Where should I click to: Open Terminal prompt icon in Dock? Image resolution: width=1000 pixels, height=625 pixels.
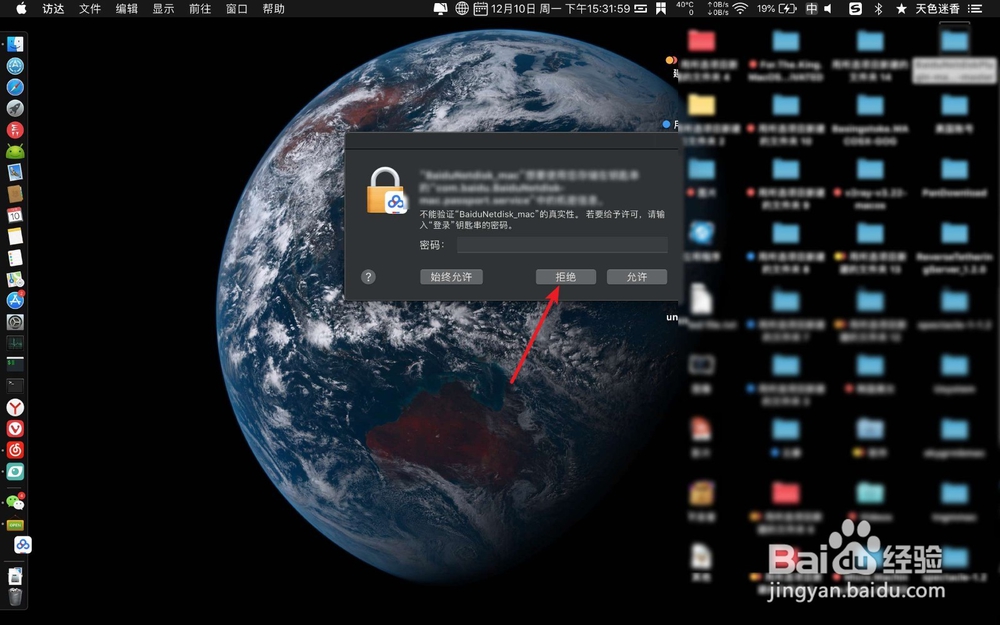tap(15, 386)
